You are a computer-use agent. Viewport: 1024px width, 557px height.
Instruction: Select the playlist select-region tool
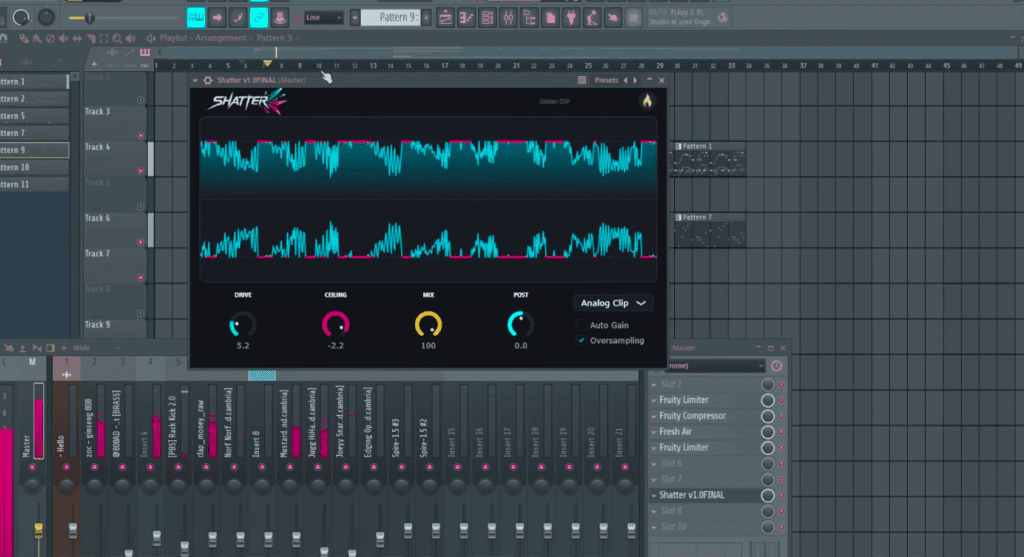coord(104,39)
